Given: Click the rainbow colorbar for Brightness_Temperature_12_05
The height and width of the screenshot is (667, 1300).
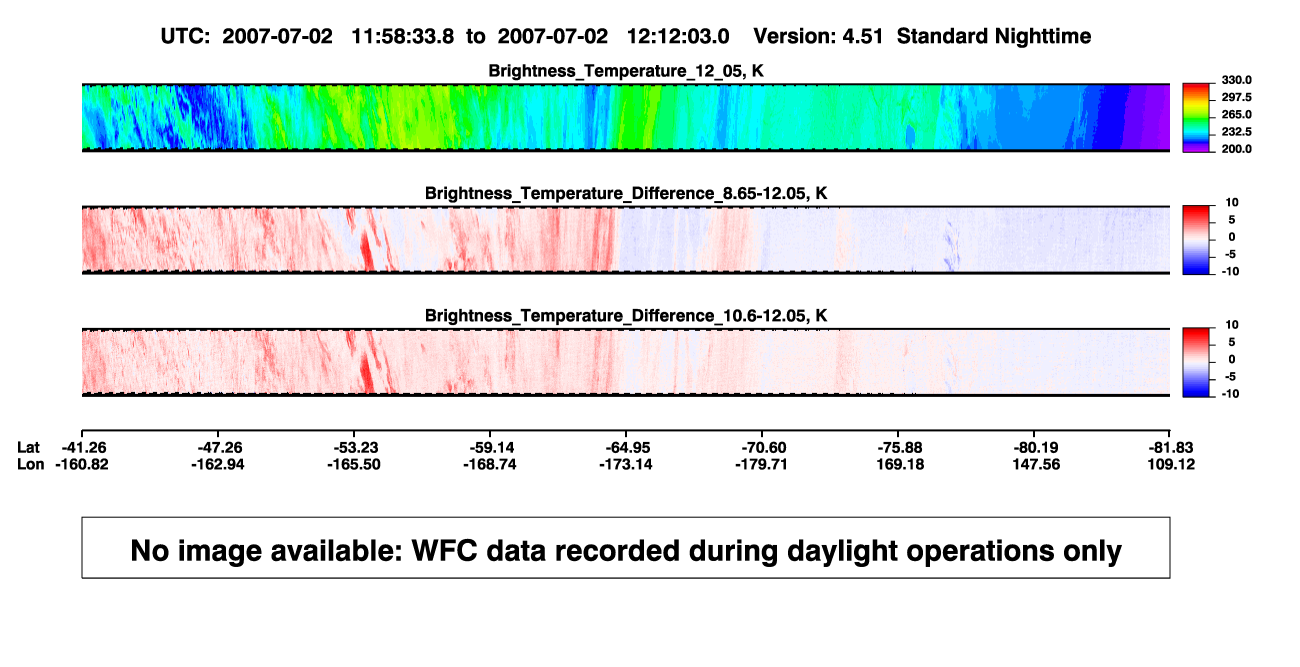Looking at the screenshot, I should [x=1196, y=117].
